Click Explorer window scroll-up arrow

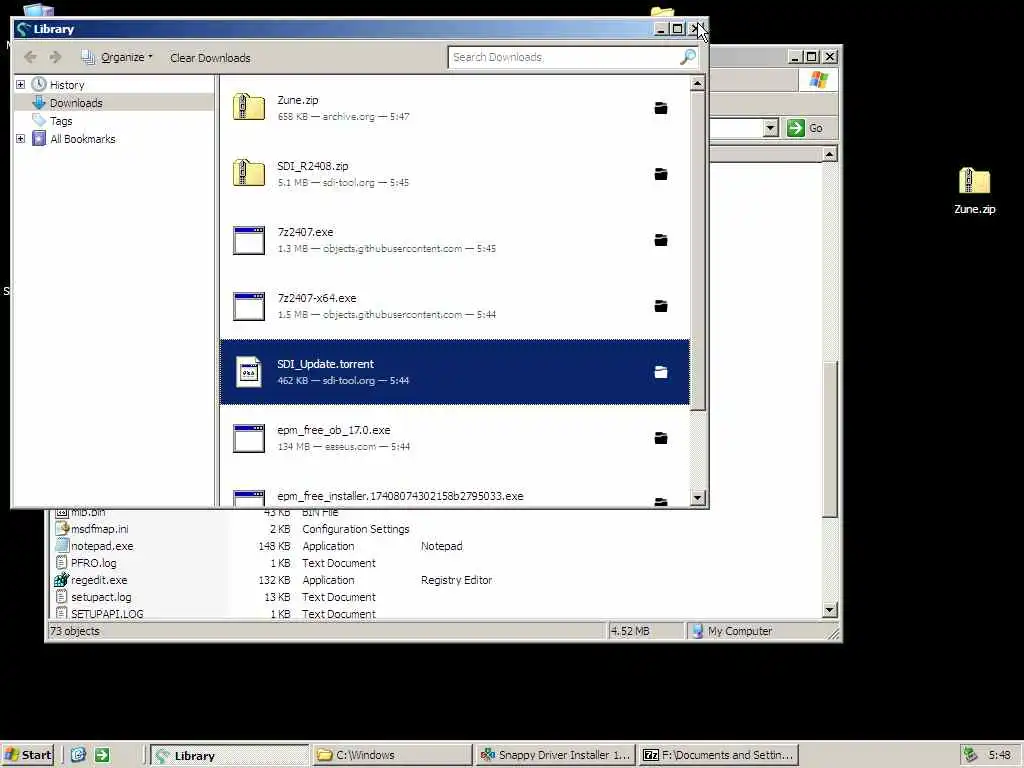click(x=829, y=154)
